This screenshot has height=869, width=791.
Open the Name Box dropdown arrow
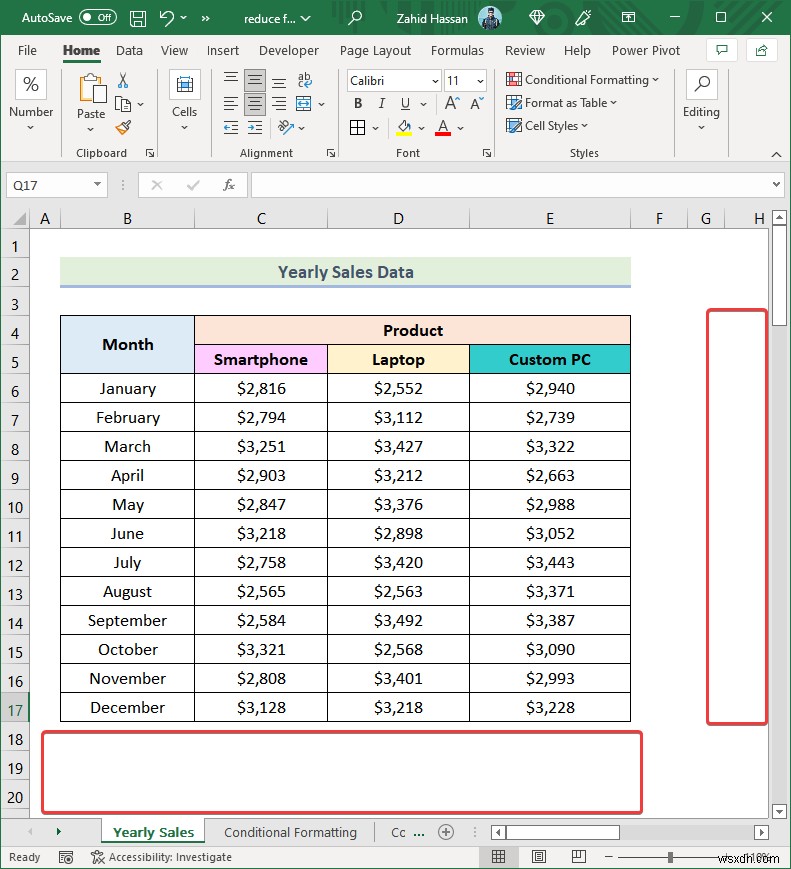(98, 185)
